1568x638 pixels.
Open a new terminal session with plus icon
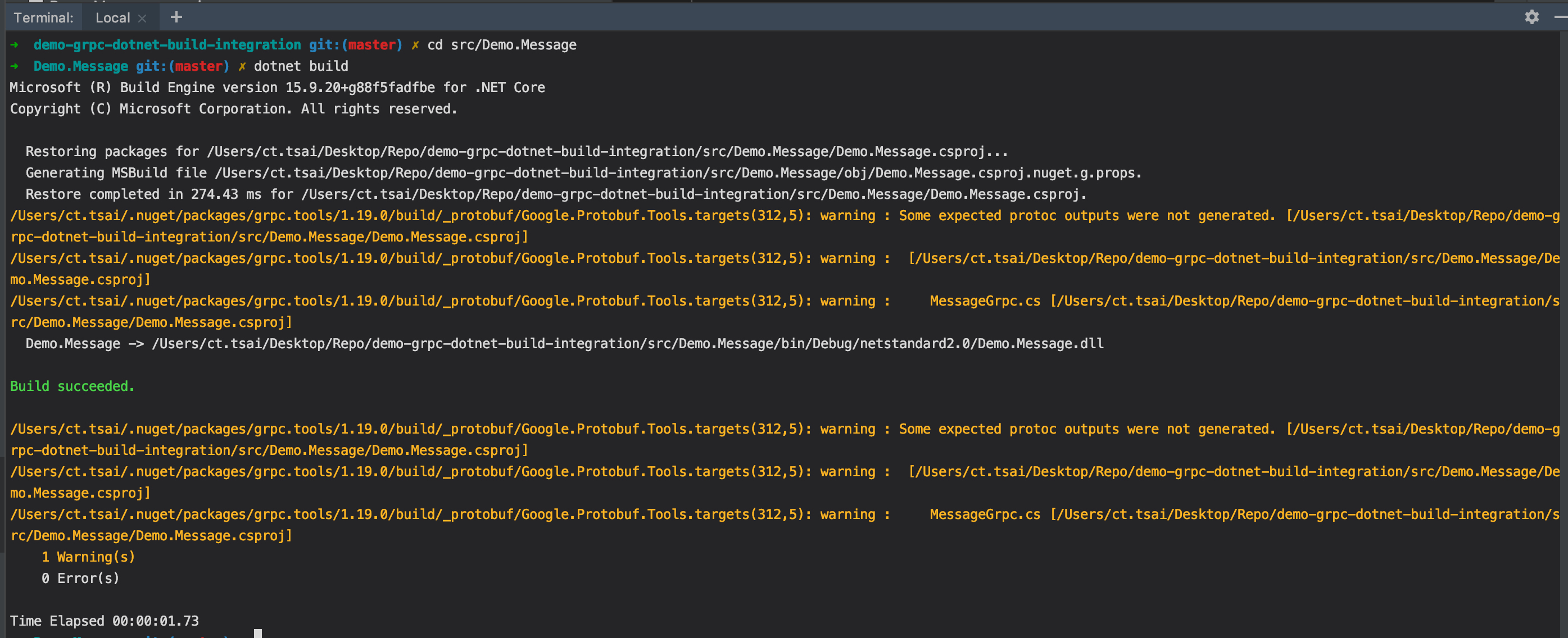[176, 17]
